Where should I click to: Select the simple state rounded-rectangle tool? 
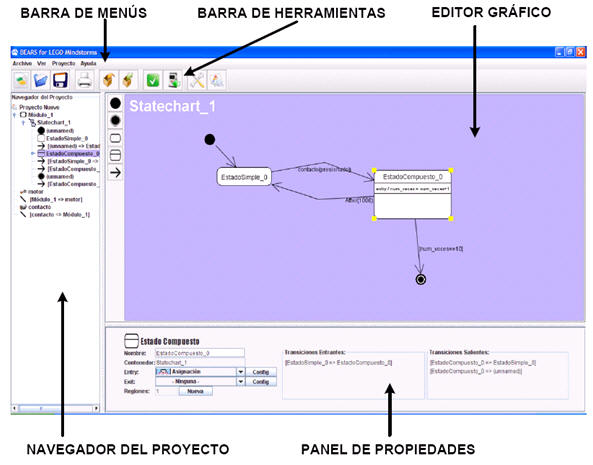click(115, 138)
